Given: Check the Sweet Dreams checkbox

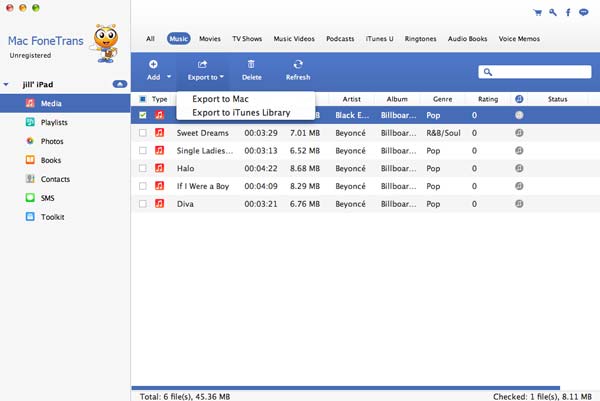Looking at the screenshot, I should pos(143,133).
